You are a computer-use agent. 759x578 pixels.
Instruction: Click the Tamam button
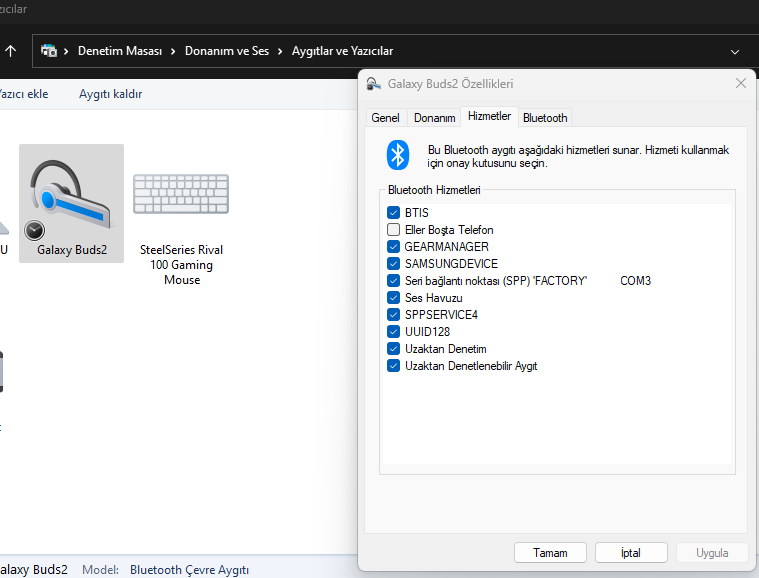click(550, 552)
